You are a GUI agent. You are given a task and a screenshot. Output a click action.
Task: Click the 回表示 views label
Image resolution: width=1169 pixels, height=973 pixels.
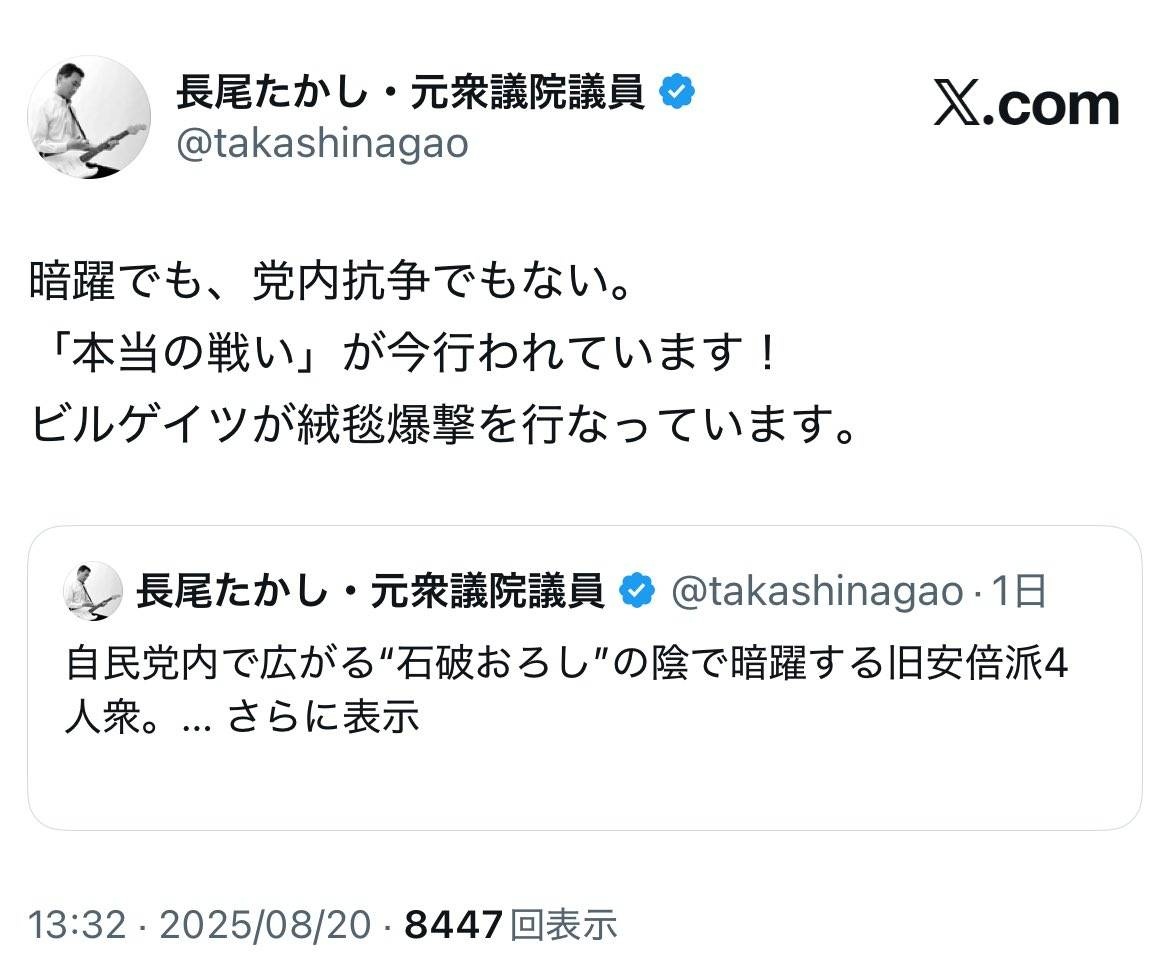(x=563, y=925)
